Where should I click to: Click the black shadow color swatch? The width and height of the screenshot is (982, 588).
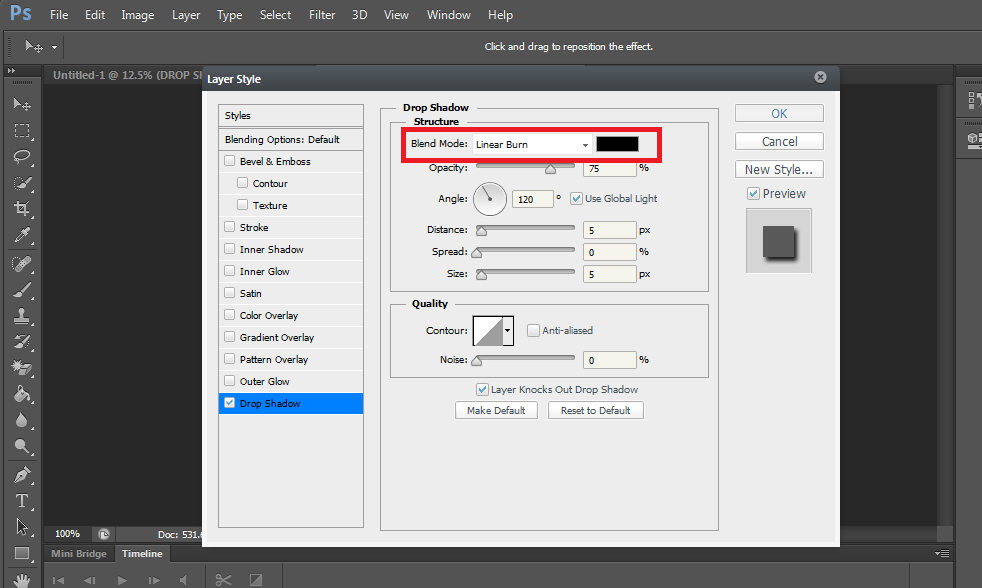(618, 144)
